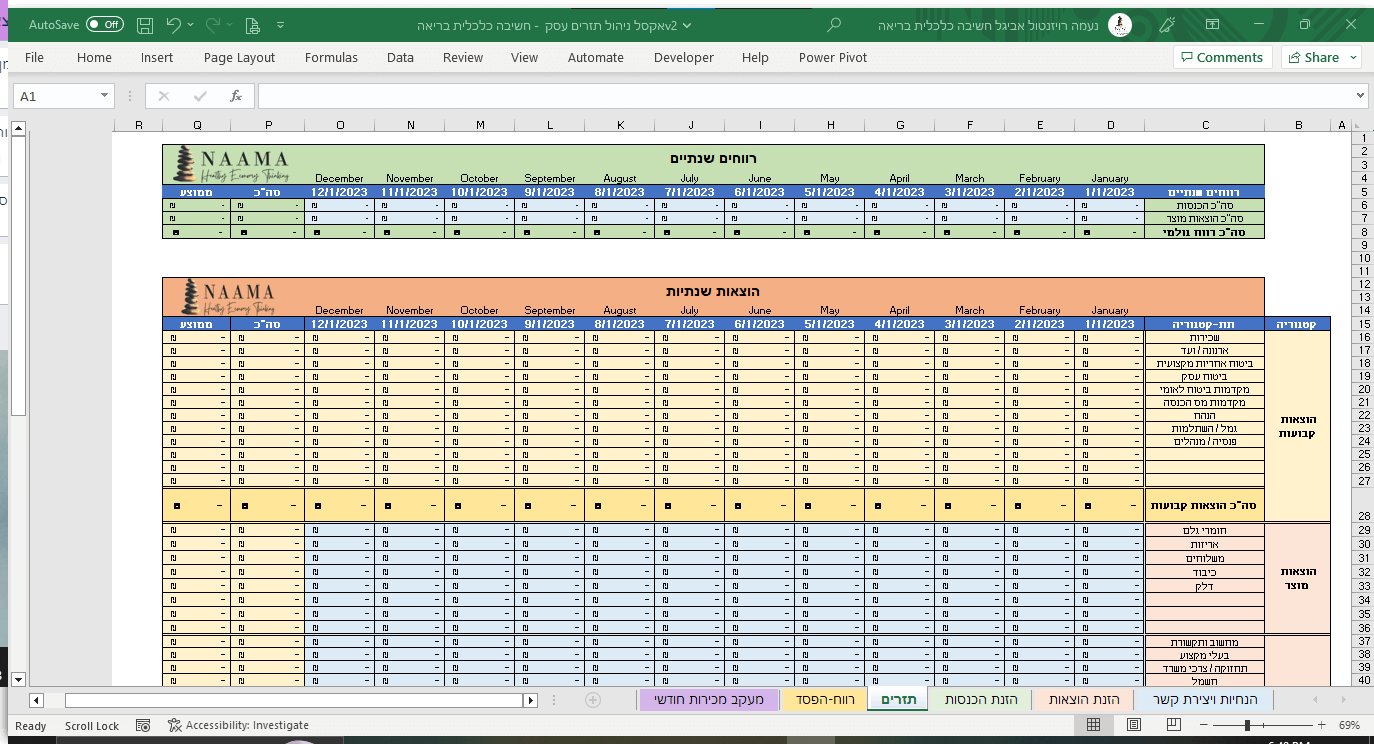Click the Comments button

point(1222,58)
